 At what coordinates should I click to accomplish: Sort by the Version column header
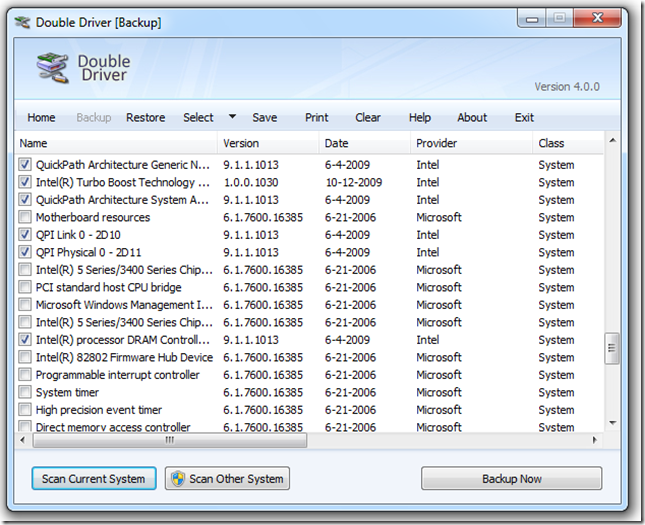(x=268, y=143)
